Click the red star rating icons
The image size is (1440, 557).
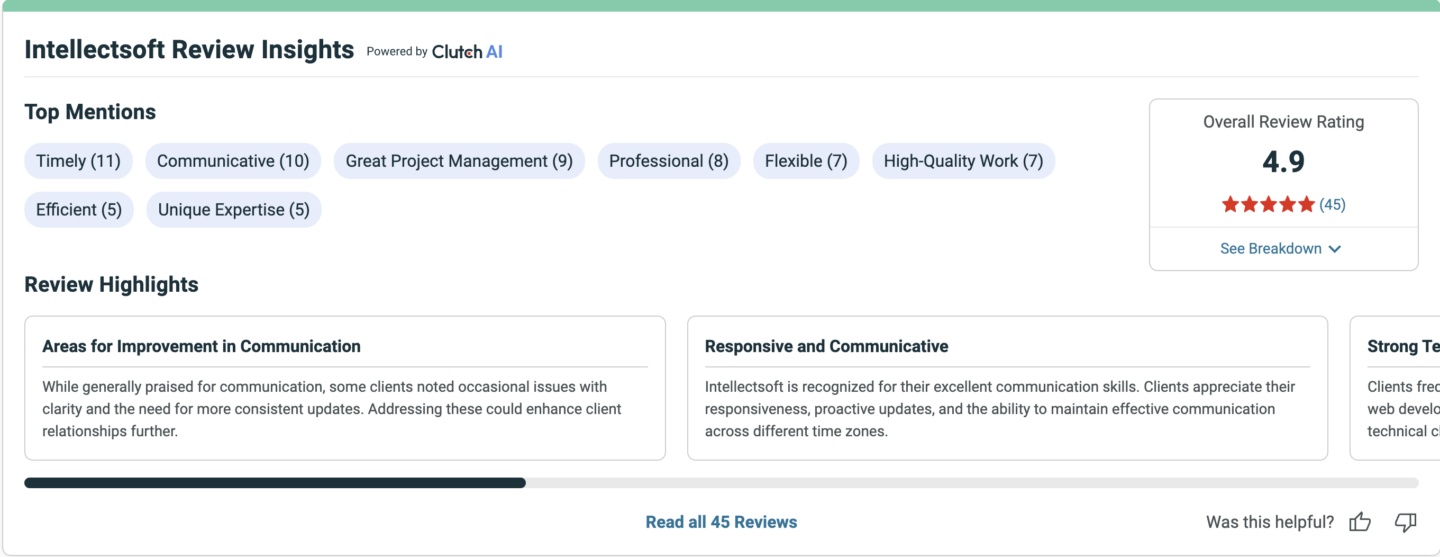(x=1268, y=205)
